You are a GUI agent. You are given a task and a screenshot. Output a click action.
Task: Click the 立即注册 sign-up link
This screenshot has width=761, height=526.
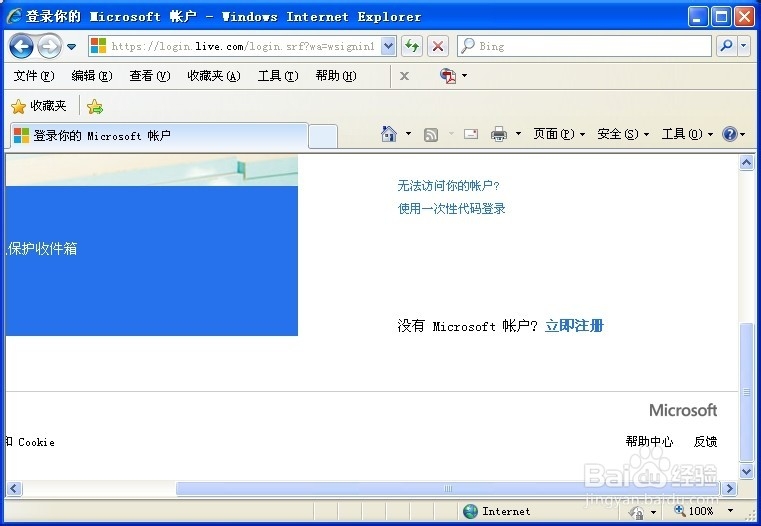(x=574, y=326)
